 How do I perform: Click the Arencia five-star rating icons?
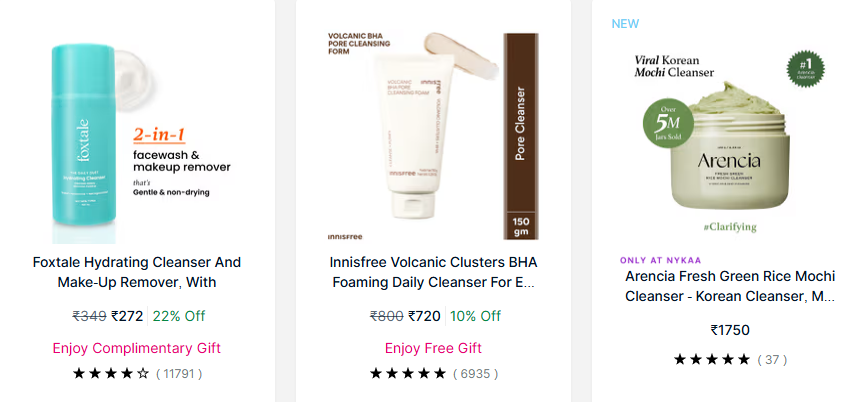tap(711, 359)
